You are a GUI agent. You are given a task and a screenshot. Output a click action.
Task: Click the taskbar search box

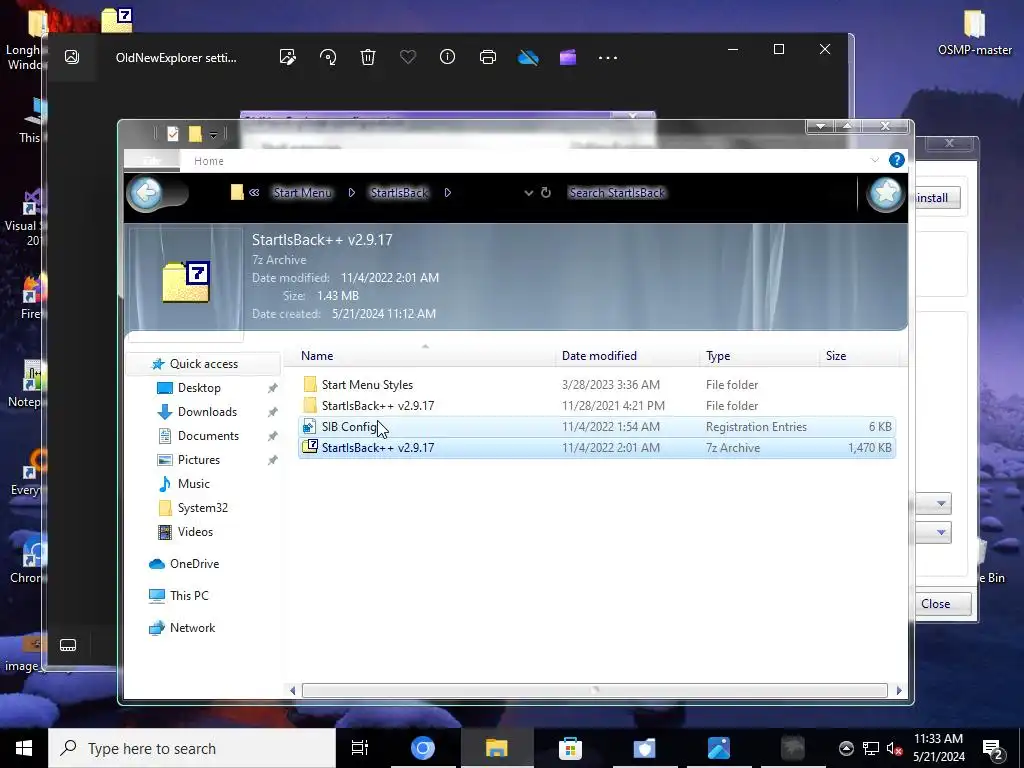tap(191, 748)
